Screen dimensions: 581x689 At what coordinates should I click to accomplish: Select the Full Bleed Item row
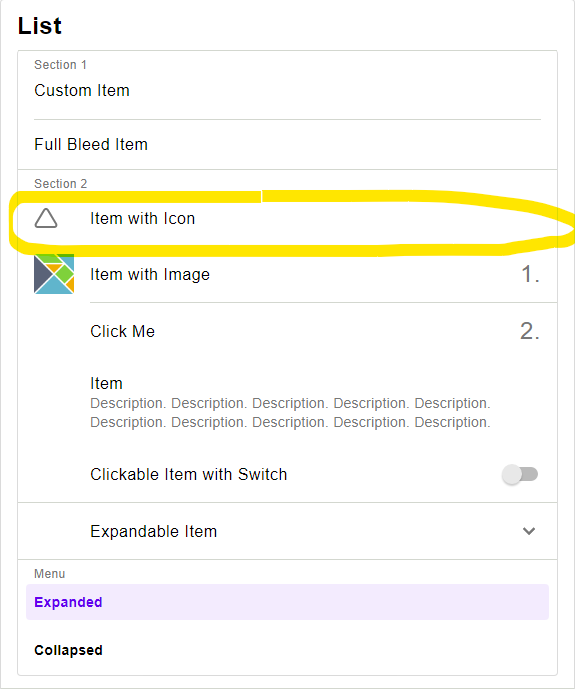[287, 145]
